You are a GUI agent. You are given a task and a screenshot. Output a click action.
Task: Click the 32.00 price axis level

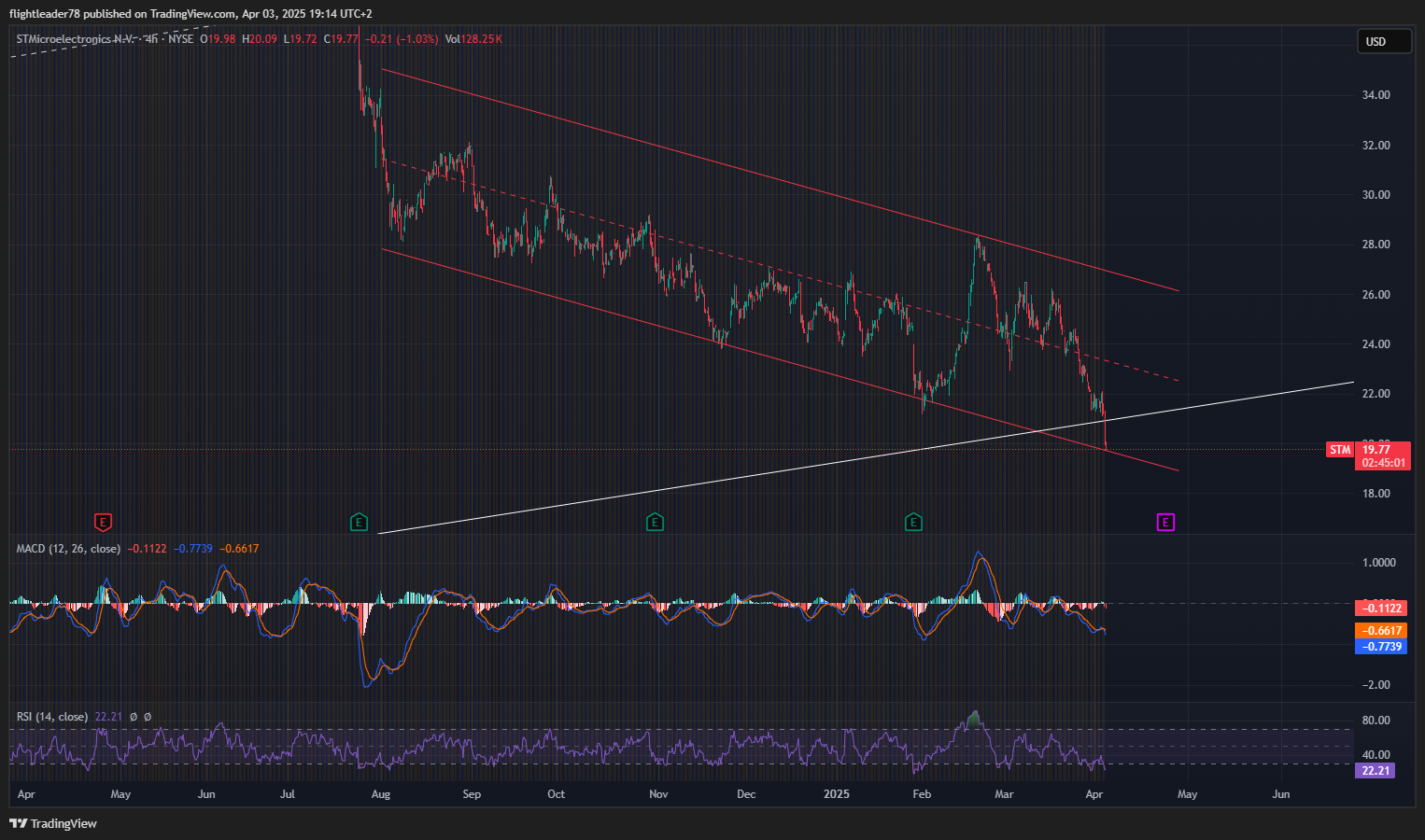point(1376,146)
